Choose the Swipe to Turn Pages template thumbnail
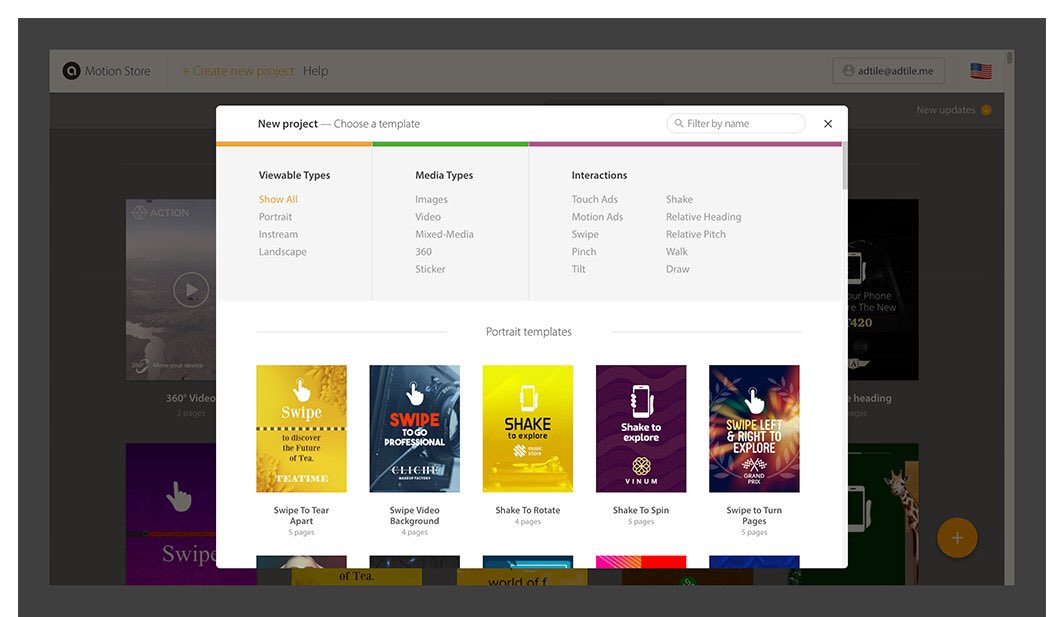Screen dimensions: 1064x617 coord(754,428)
